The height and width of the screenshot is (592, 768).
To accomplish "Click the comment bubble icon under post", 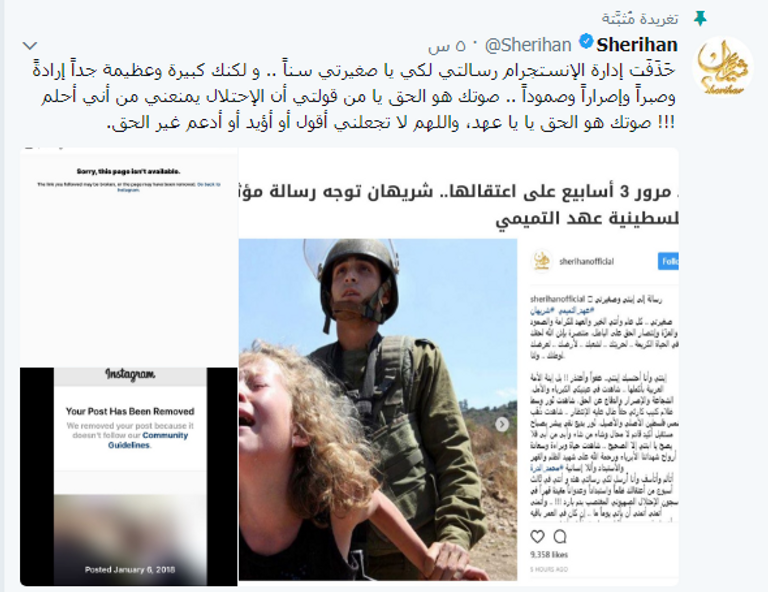I will click(x=560, y=537).
